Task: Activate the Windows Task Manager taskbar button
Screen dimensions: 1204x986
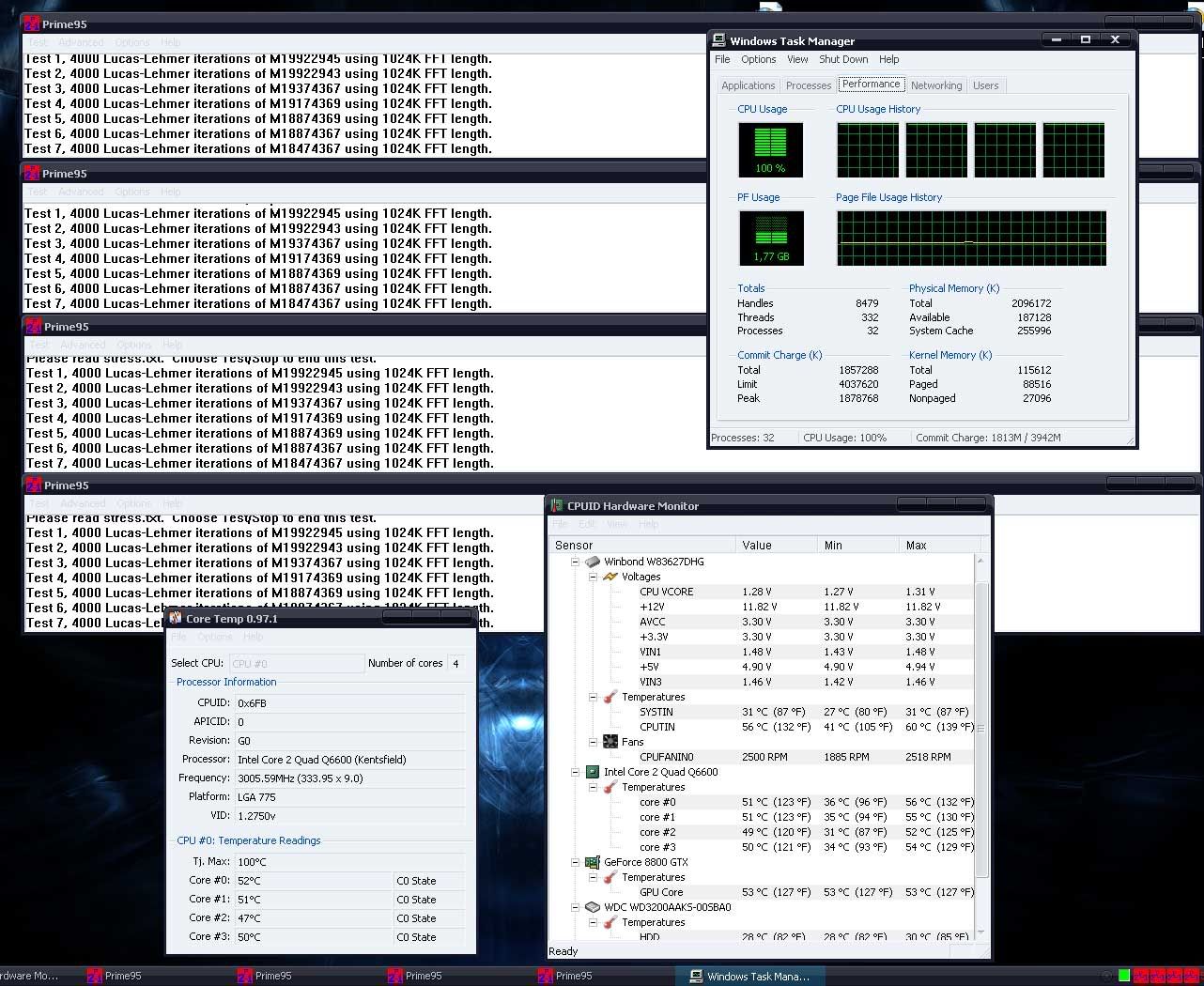Action: pyautogui.click(x=750, y=977)
